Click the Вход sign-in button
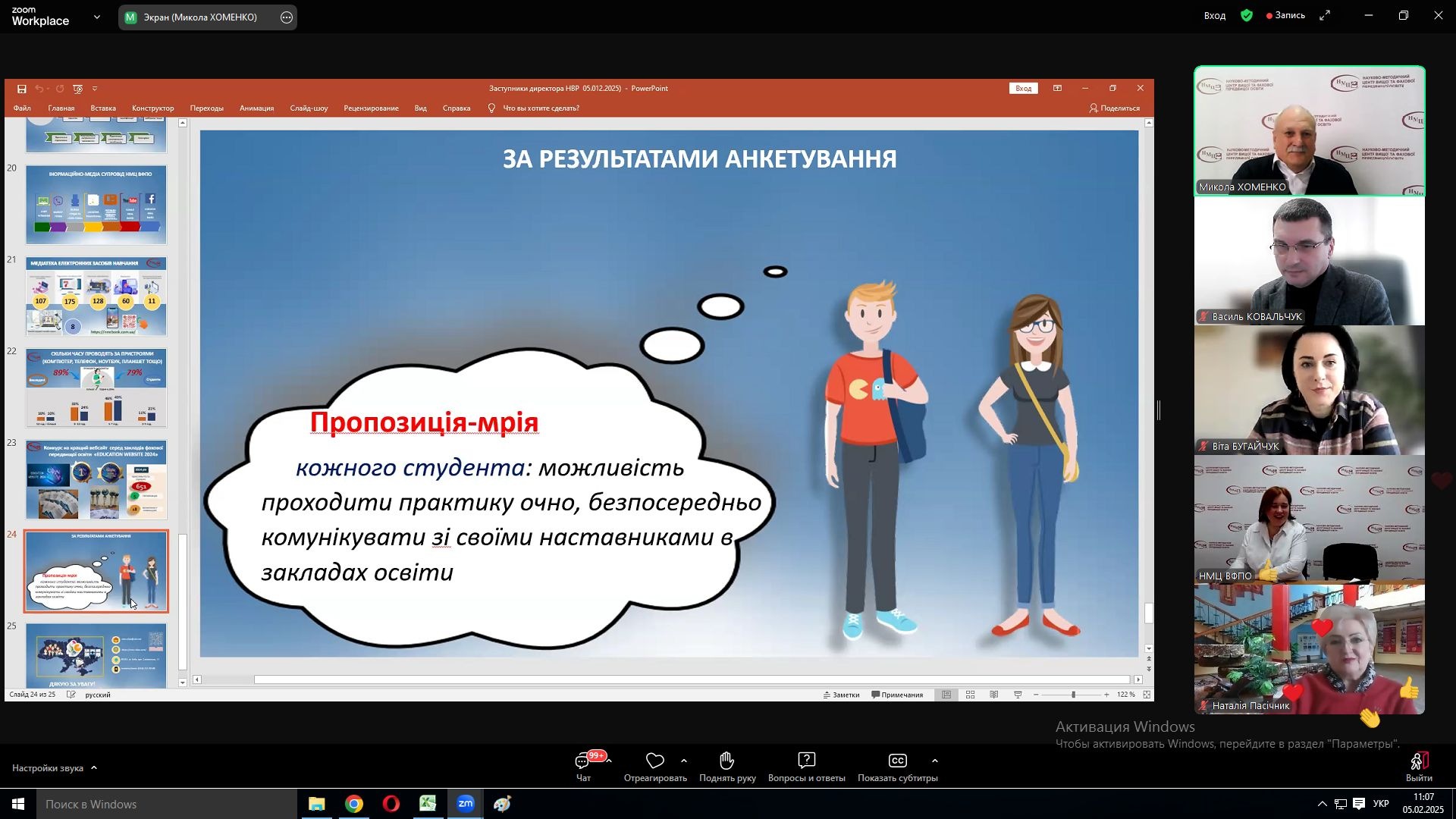 [x=1214, y=16]
